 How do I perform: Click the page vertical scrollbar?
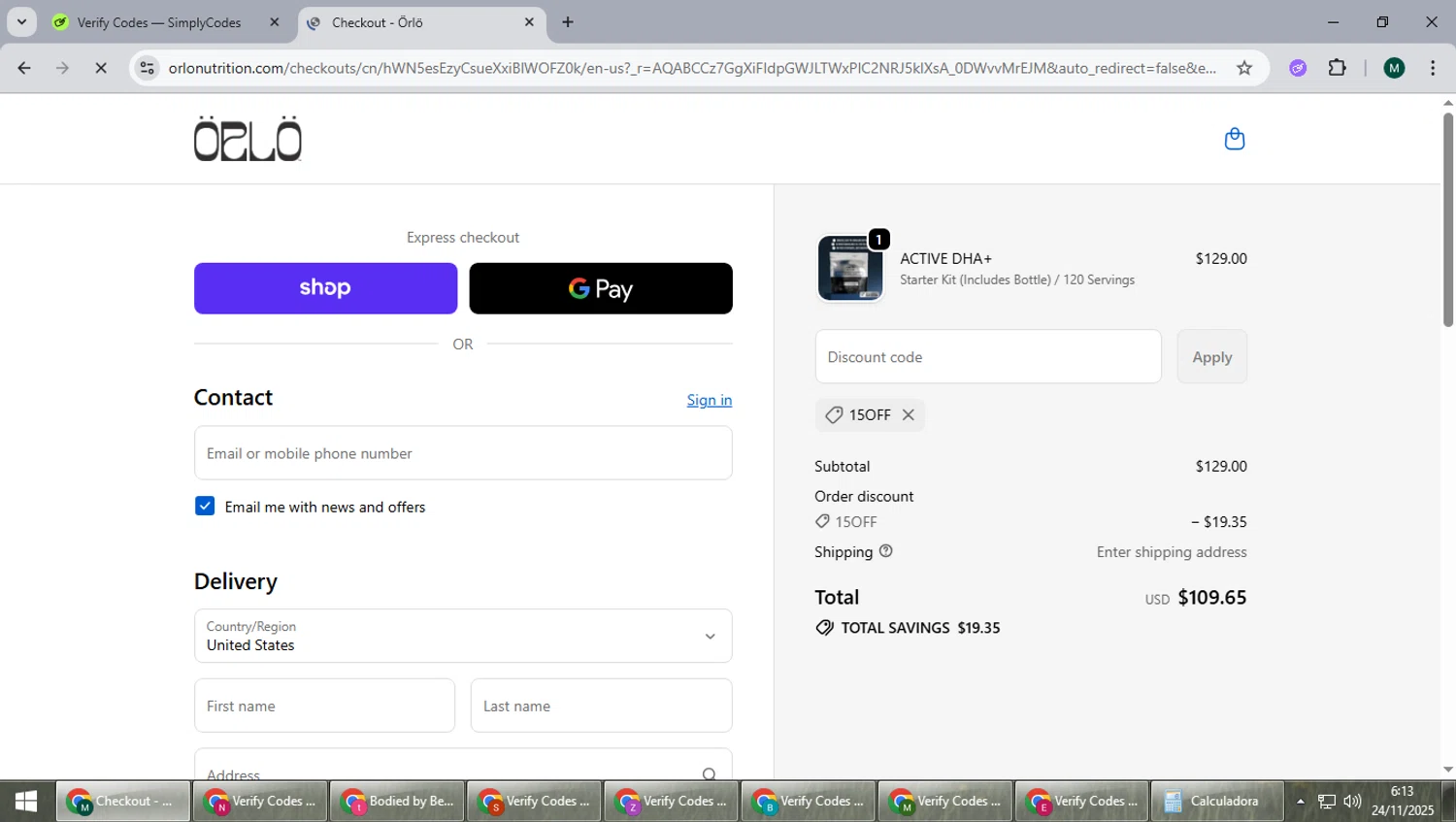[x=1447, y=220]
